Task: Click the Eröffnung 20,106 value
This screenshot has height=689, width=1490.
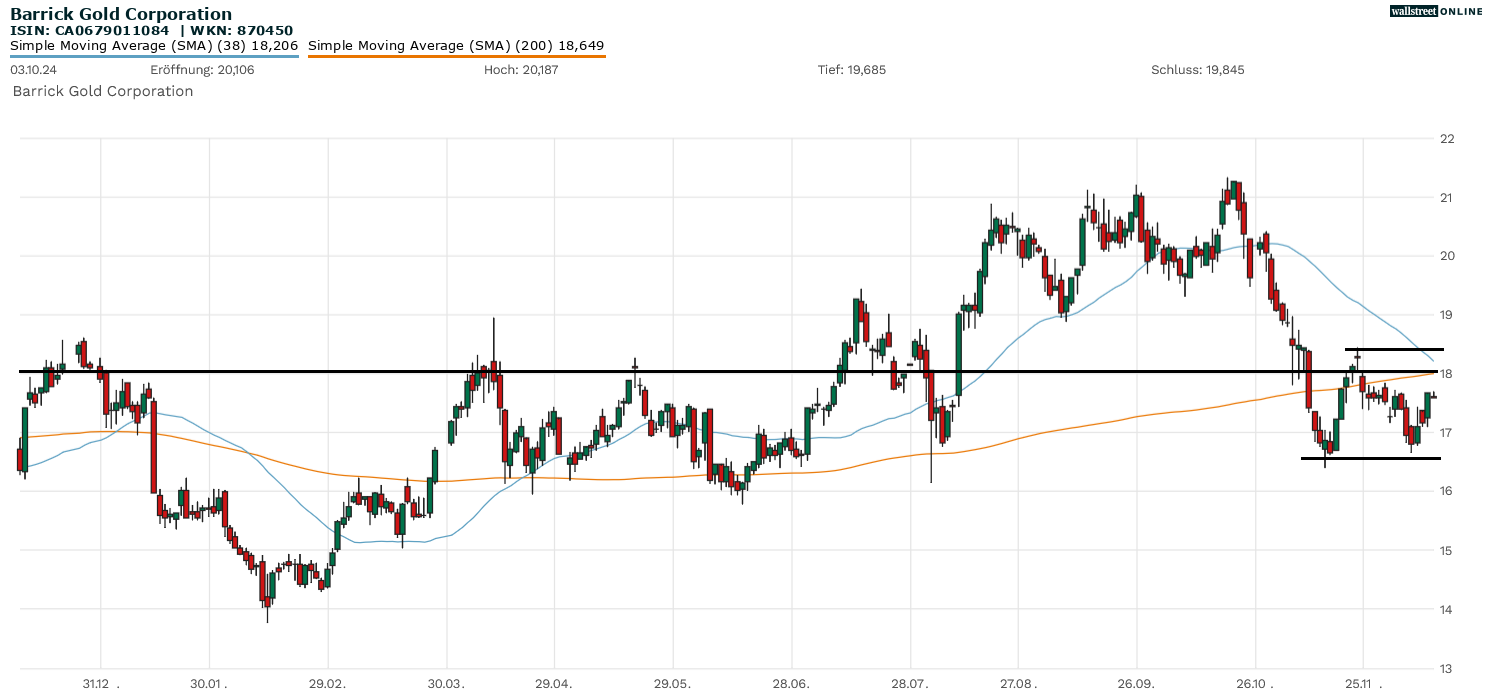Action: pos(202,70)
